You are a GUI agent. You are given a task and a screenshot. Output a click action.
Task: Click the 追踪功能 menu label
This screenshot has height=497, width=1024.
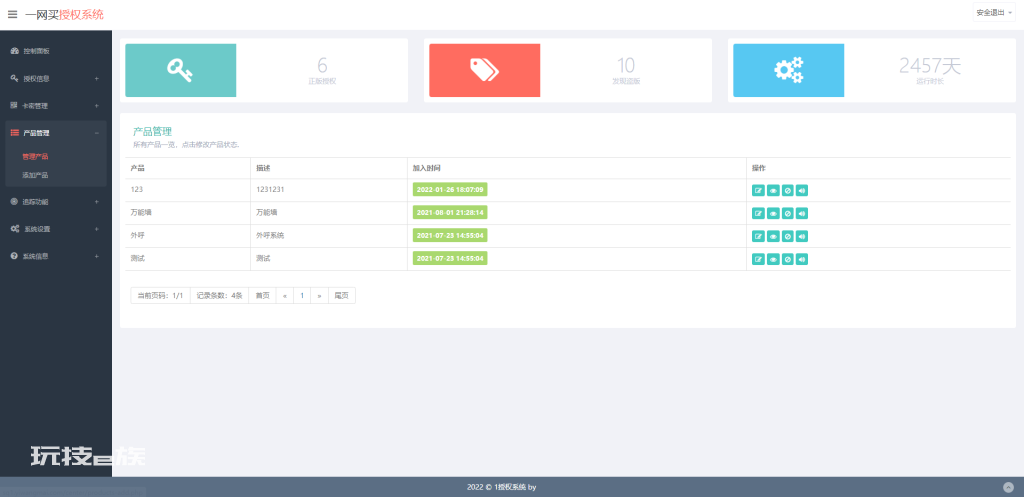click(x=35, y=202)
